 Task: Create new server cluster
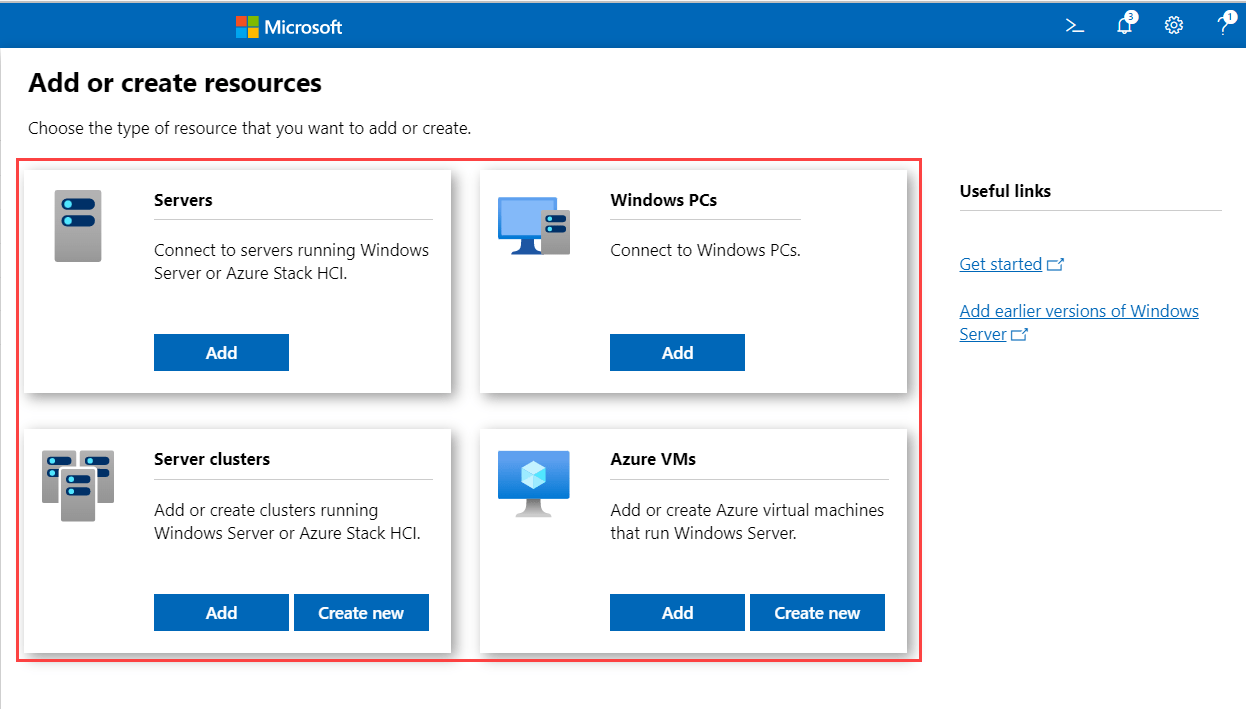tap(361, 612)
